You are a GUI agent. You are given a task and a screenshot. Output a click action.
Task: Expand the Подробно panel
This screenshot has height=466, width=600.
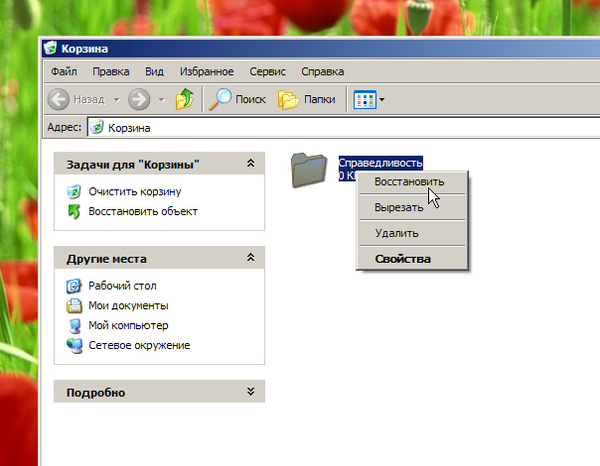250,393
